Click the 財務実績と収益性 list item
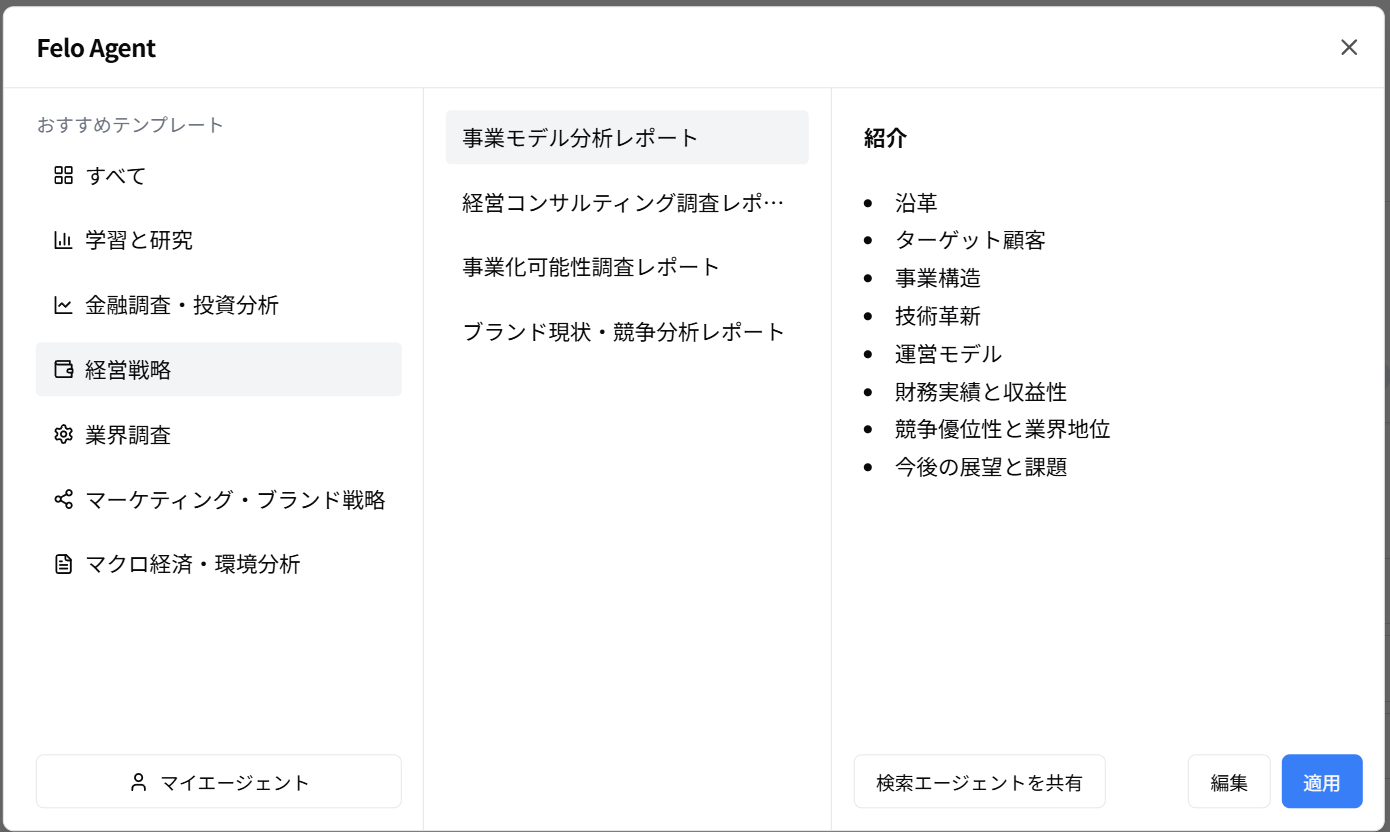The width and height of the screenshot is (1390, 832). coord(981,392)
